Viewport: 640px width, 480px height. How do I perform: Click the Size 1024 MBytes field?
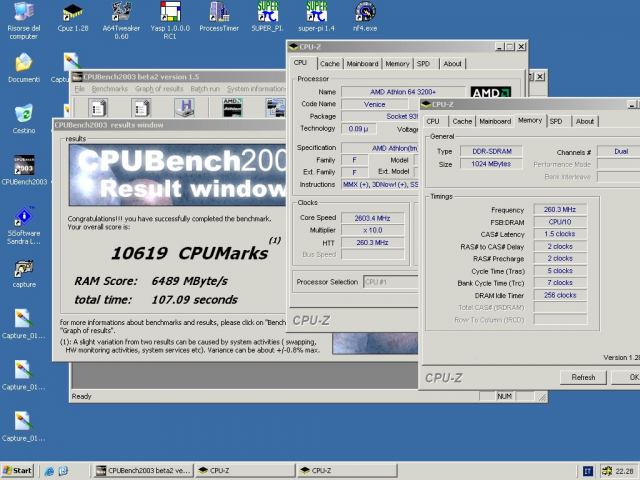(491, 164)
